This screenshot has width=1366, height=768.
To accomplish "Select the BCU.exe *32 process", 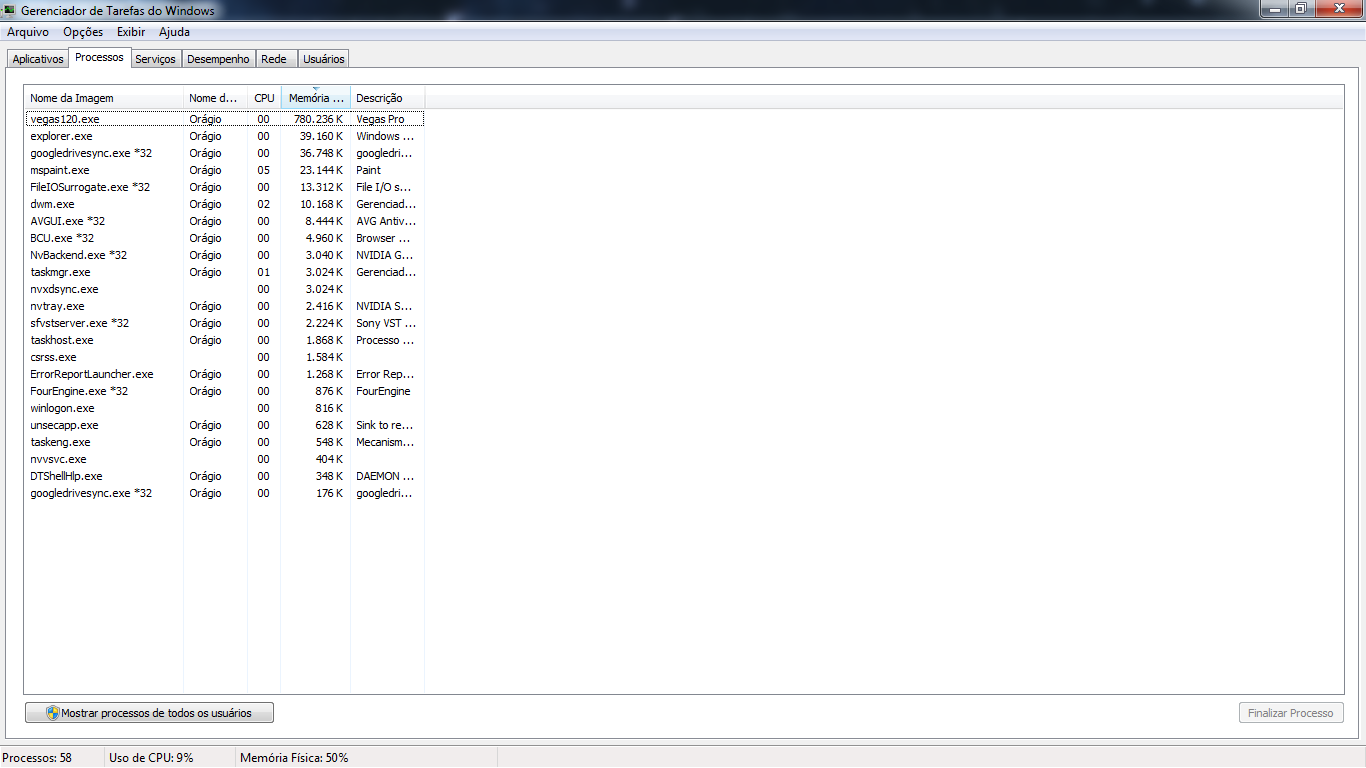I will coord(224,238).
